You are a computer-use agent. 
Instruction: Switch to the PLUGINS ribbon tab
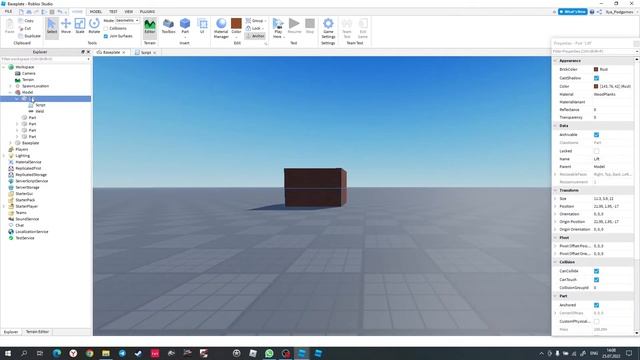tap(147, 11)
